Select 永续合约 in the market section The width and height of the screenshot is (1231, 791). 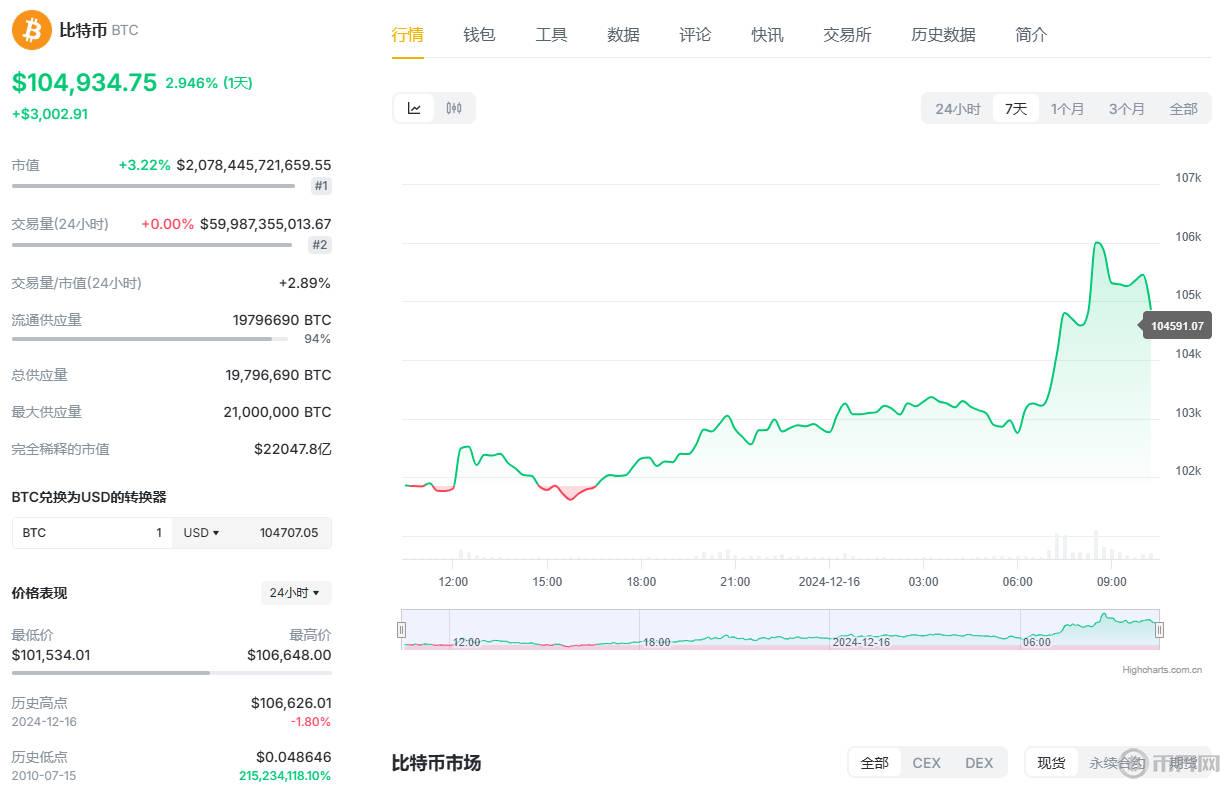1115,762
